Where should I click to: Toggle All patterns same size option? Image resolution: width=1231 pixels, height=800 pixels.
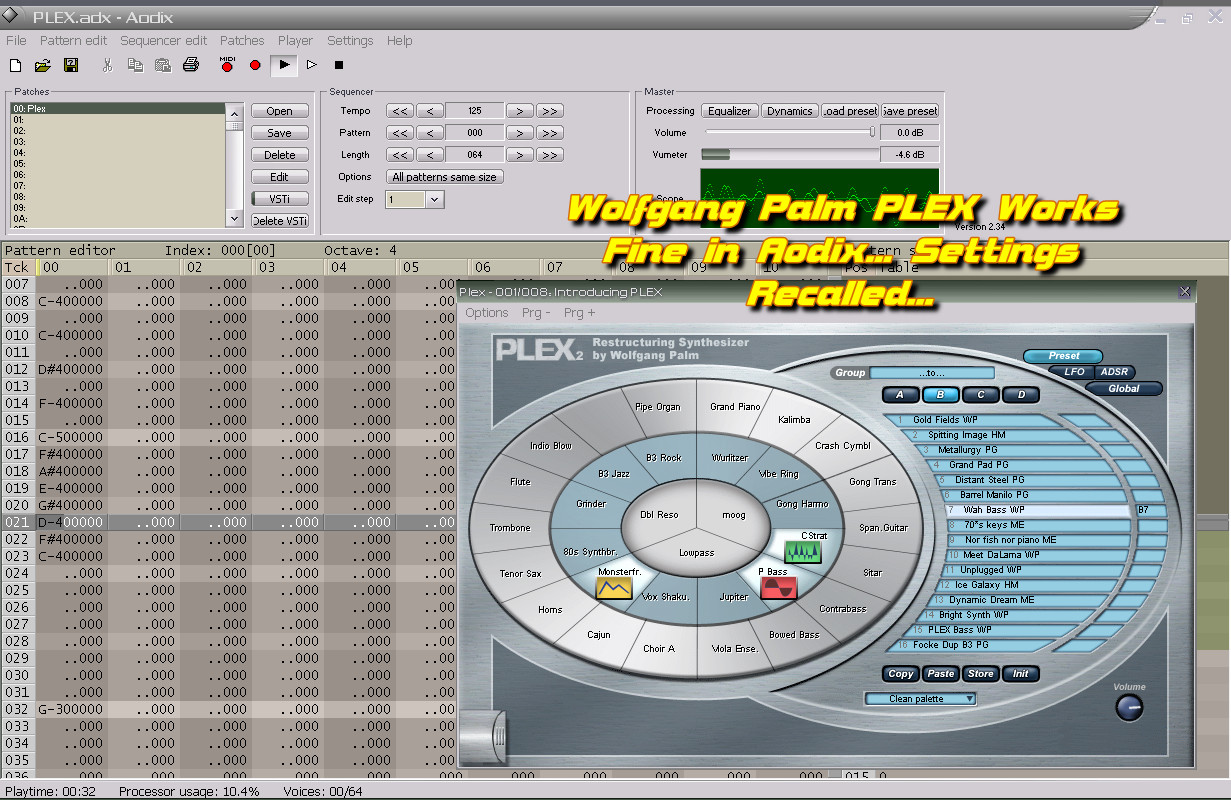pyautogui.click(x=446, y=177)
